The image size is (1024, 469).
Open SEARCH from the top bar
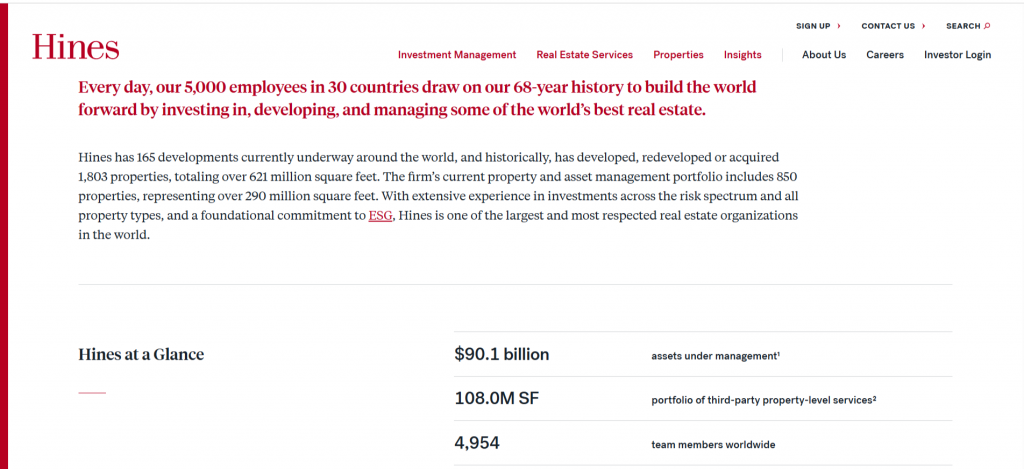pyautogui.click(x=963, y=26)
